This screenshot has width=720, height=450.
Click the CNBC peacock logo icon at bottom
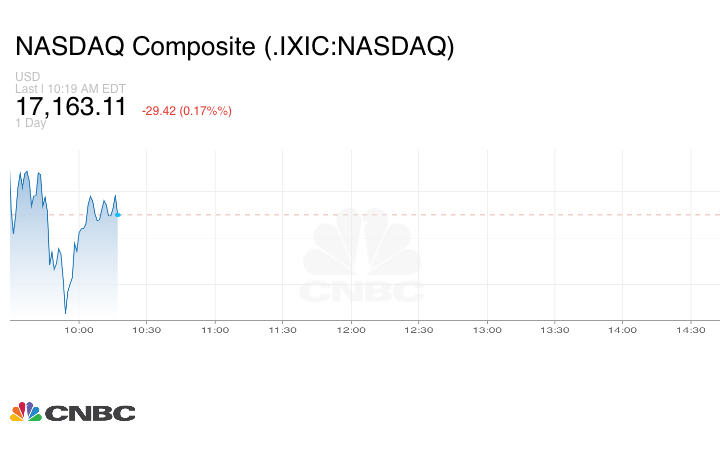click(26, 412)
